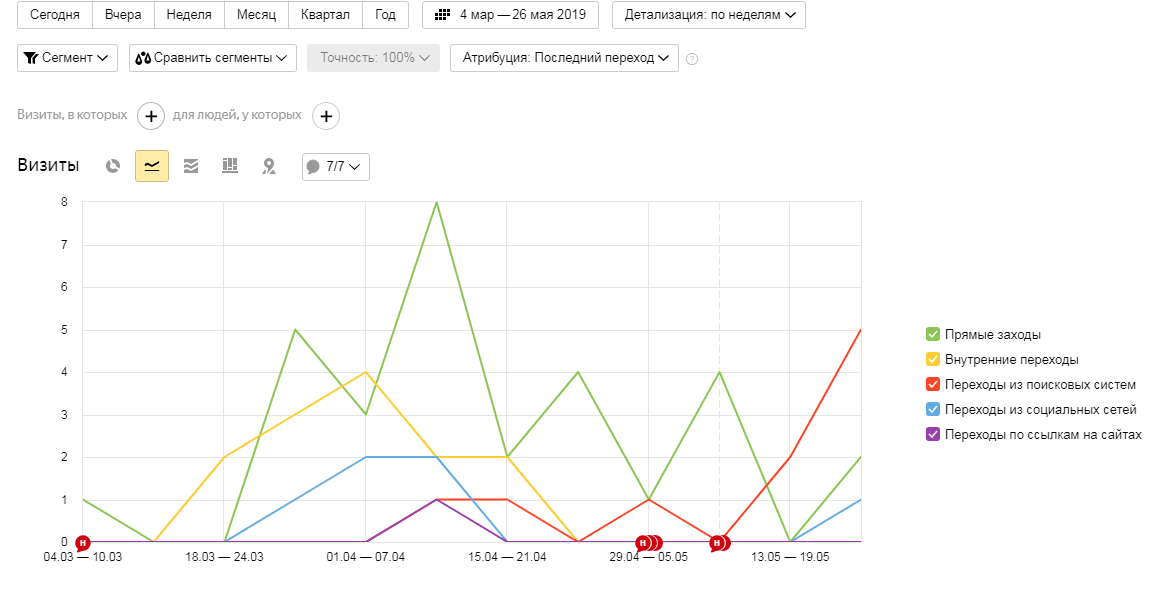Select the line chart view icon

click(x=152, y=166)
